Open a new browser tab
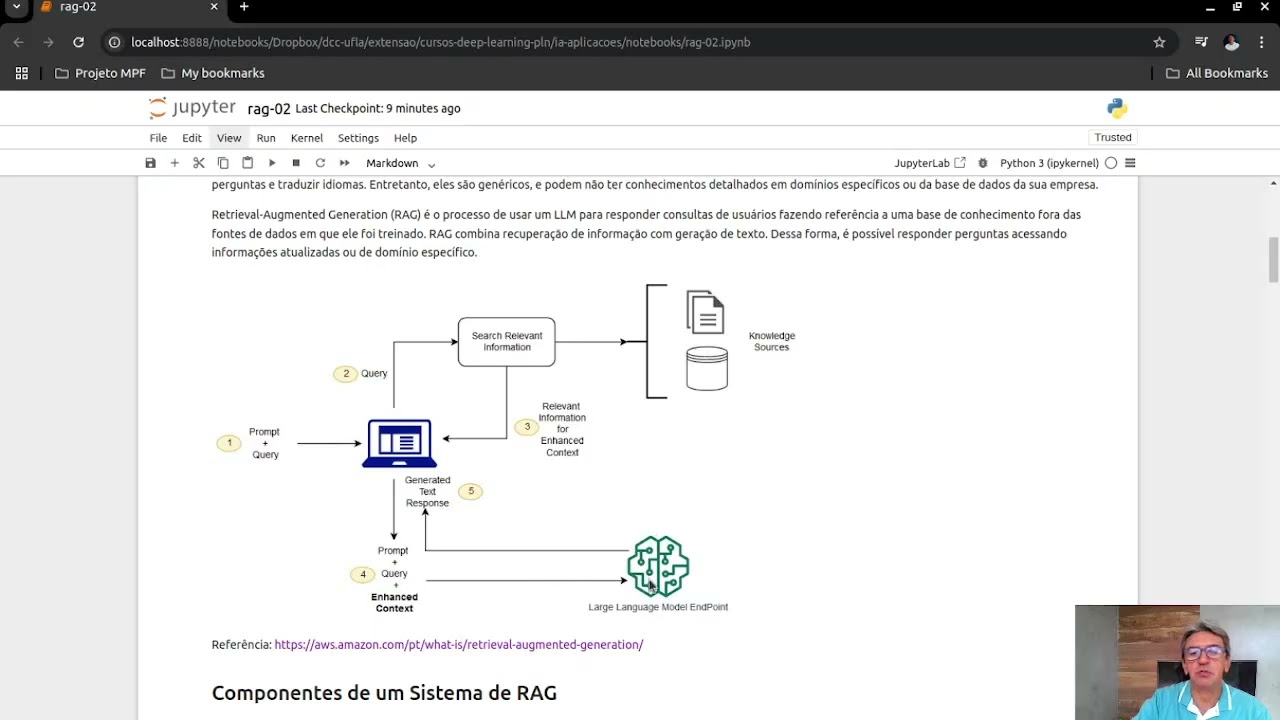The image size is (1280, 720). coord(244,7)
